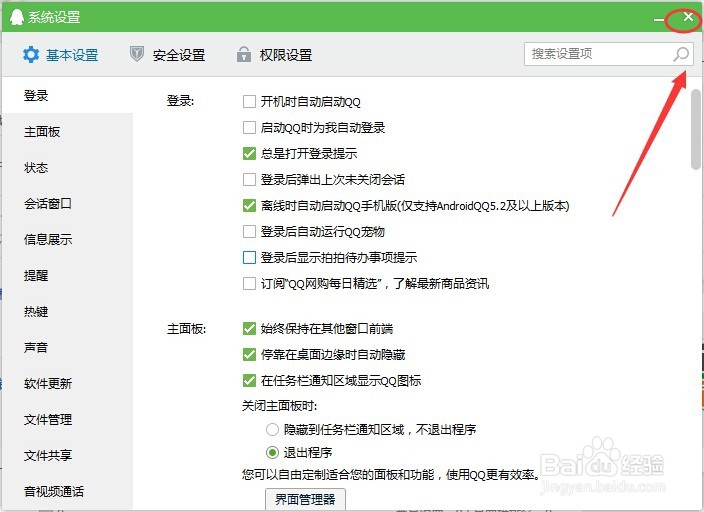Image resolution: width=704 pixels, height=512 pixels.
Task: Uncheck 总是打开登录提示
Action: [x=249, y=154]
